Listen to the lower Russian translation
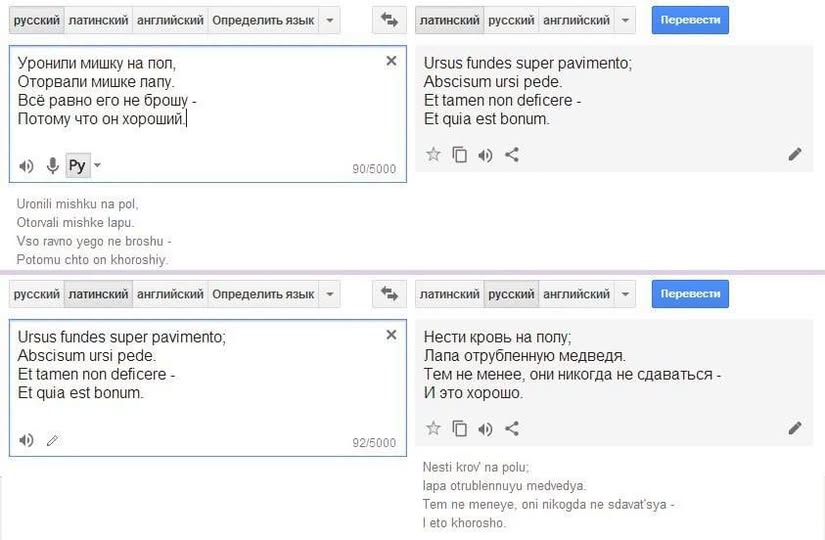Viewport: 825px width, 540px height. coord(486,428)
